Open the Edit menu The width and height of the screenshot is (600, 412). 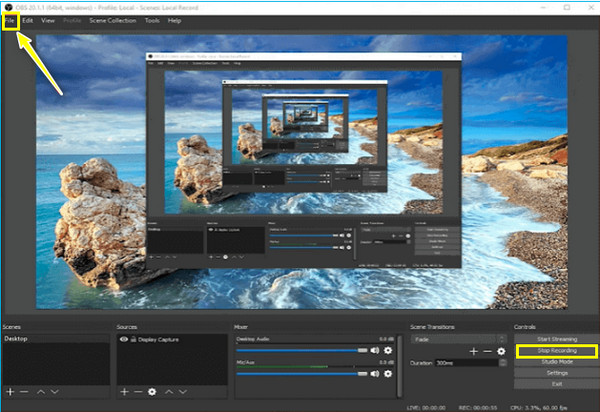click(x=28, y=21)
